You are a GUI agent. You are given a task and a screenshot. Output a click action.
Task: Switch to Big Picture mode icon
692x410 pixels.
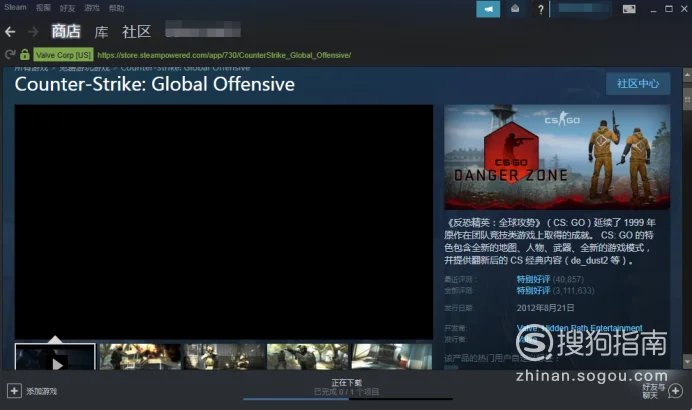pos(629,9)
